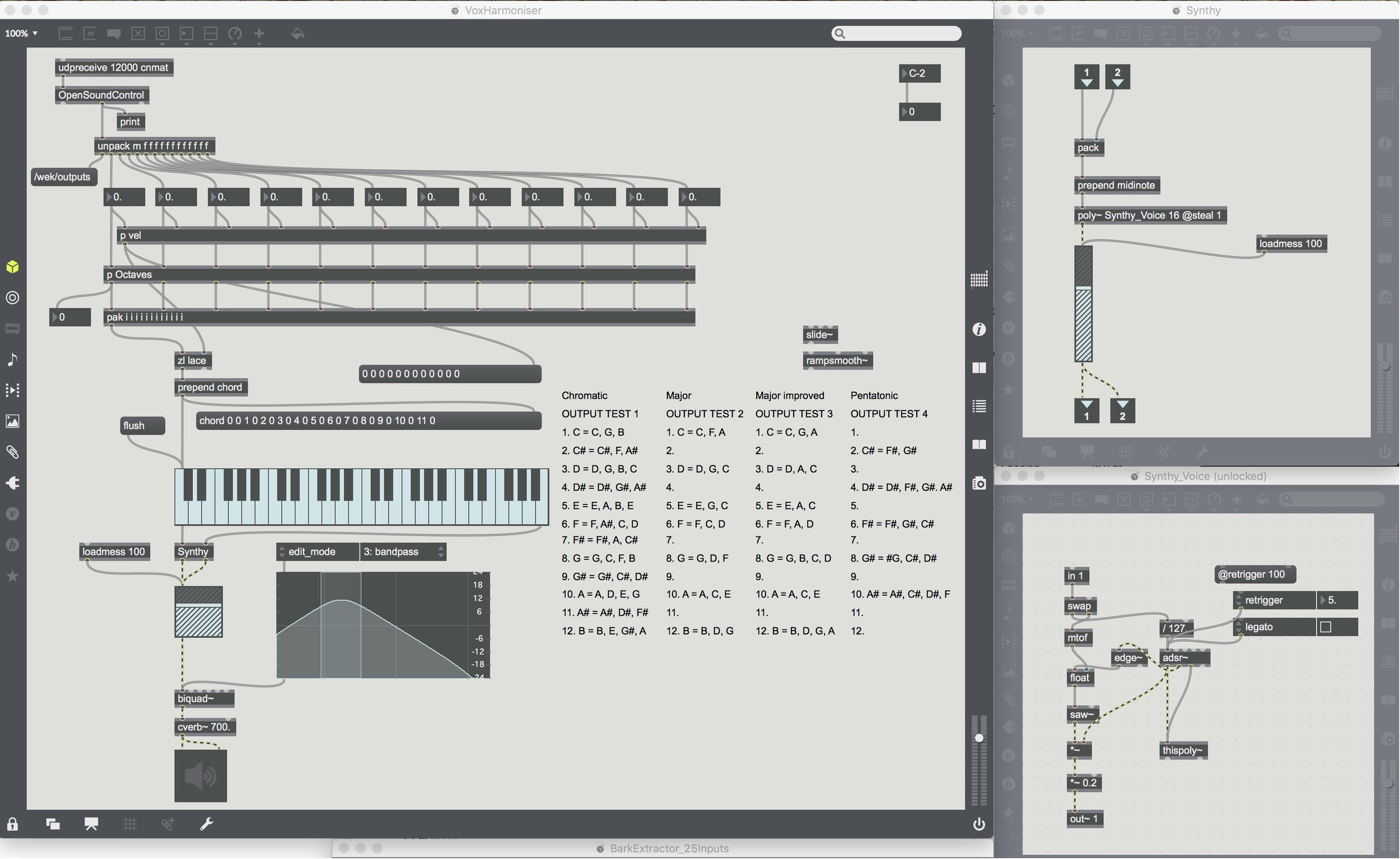Toggle audio power button in VoxHarmoniser
The height and width of the screenshot is (859, 1400).
[x=979, y=824]
